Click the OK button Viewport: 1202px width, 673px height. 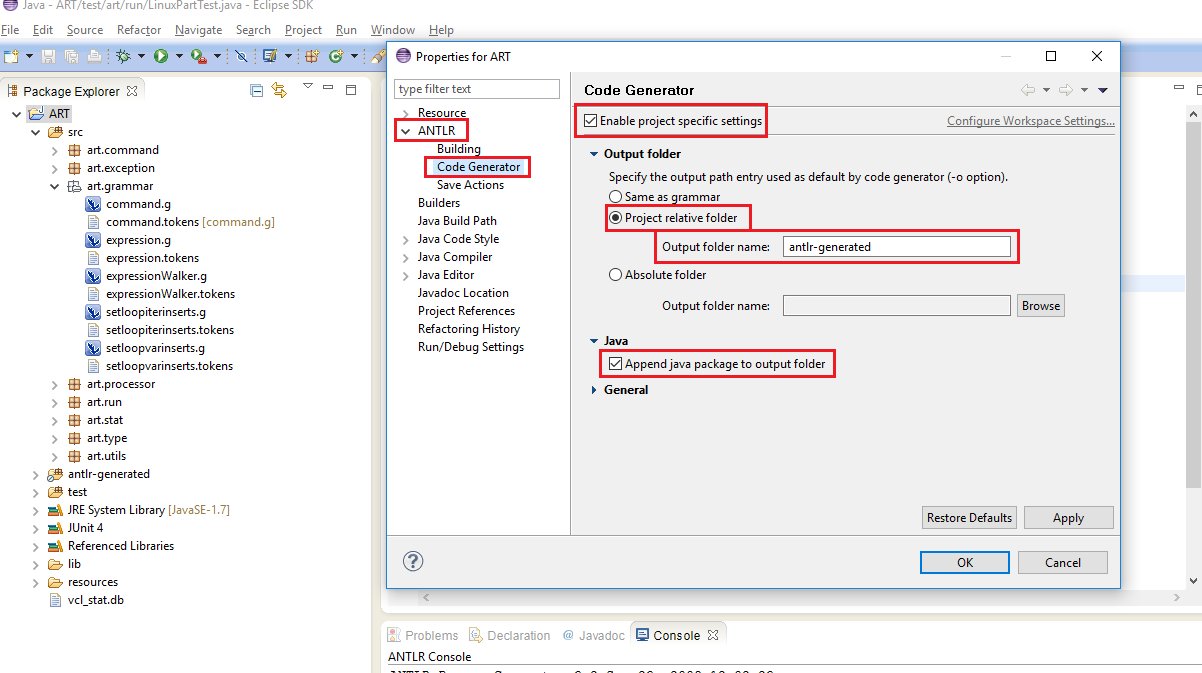pos(965,562)
